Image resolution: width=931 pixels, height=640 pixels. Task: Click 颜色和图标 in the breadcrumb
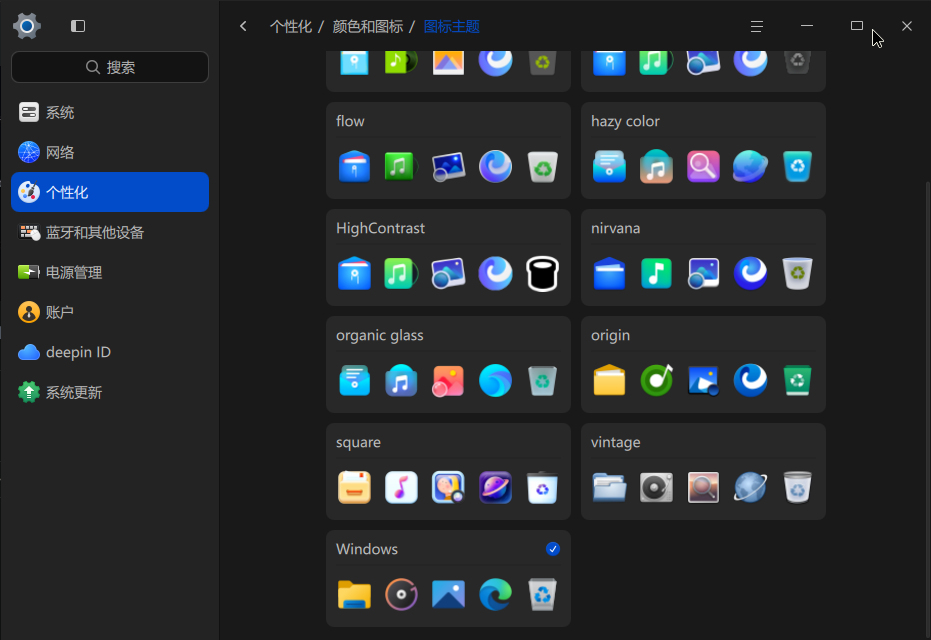(x=368, y=27)
